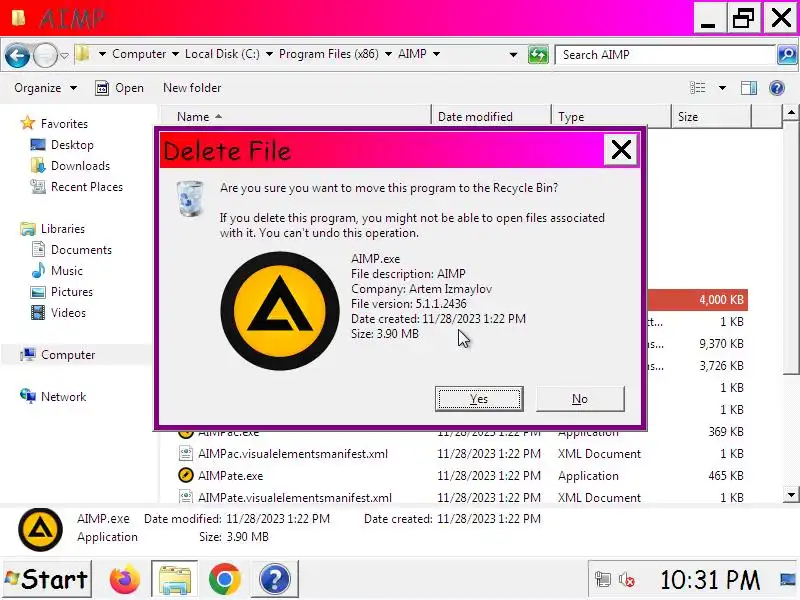
Task: Expand the dropdown after AIMP breadcrumb
Action: click(436, 54)
